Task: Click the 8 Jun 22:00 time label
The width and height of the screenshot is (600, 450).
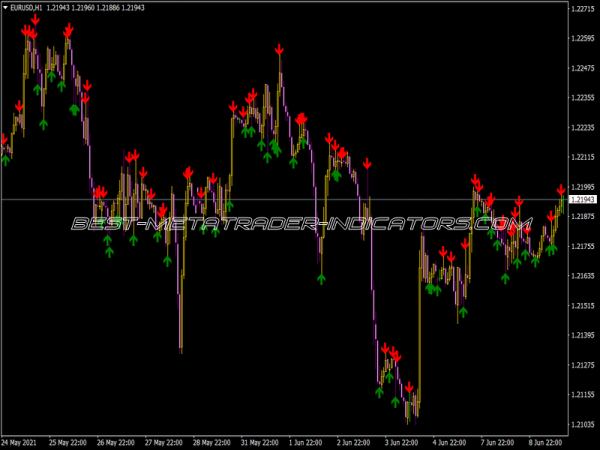Action: tap(552, 441)
